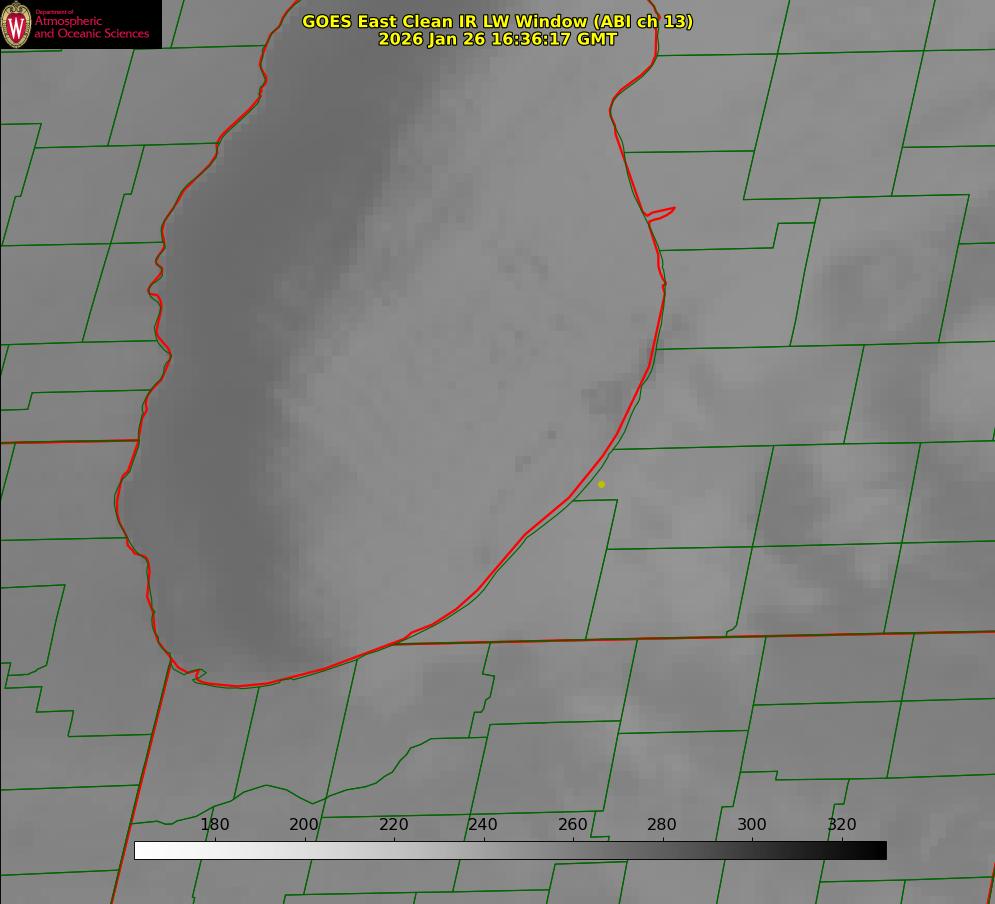Click the 320 colorbar label

coord(842,824)
